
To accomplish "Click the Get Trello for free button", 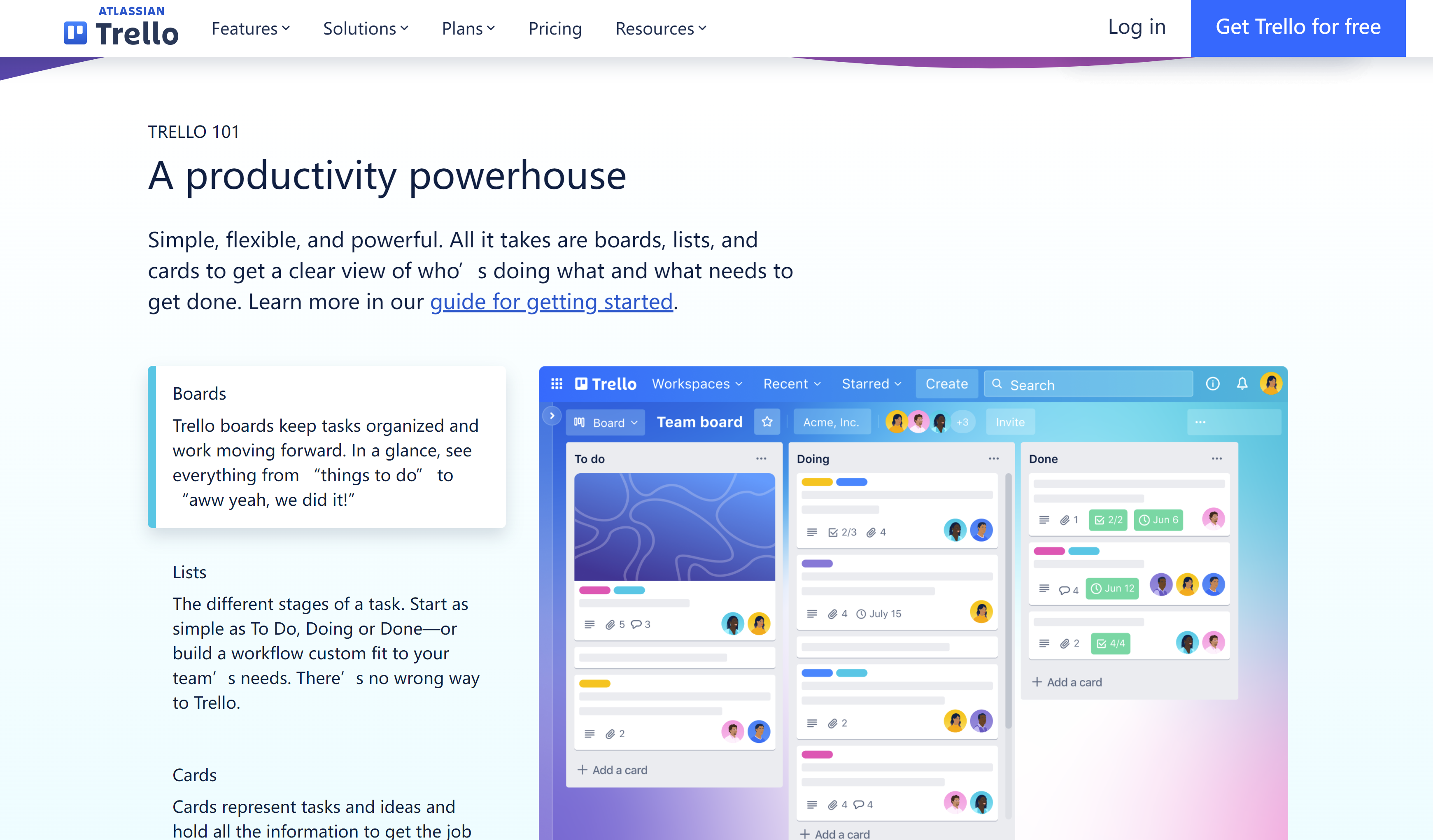I will coord(1298,28).
